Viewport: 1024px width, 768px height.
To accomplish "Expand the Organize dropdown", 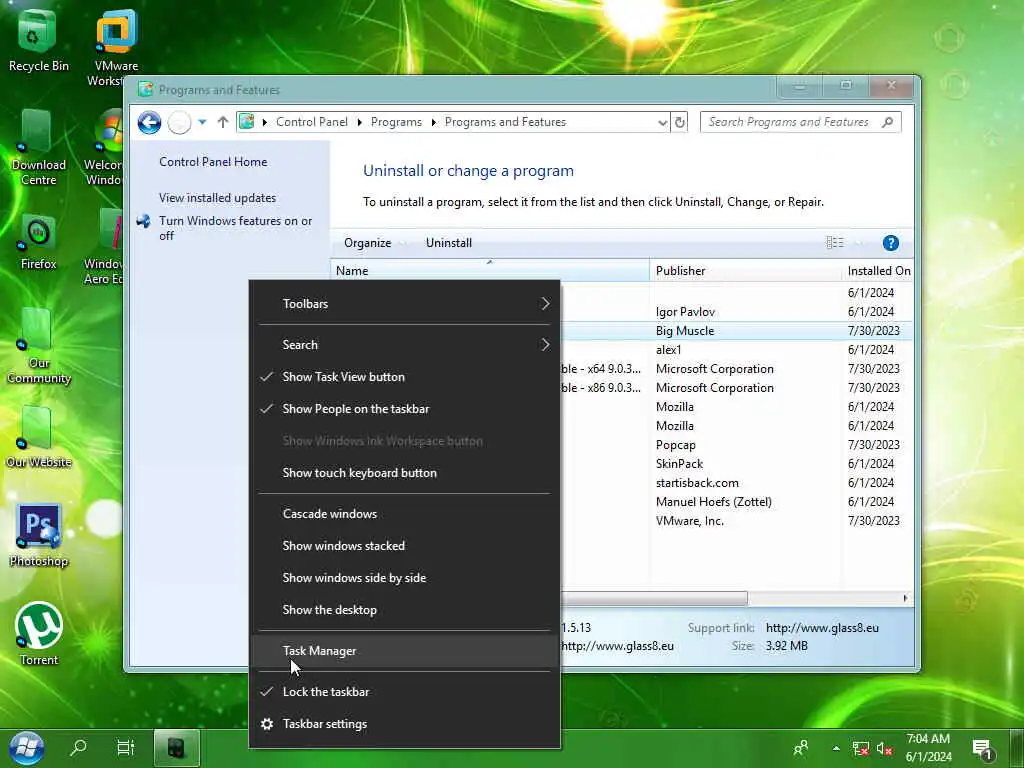I will click(x=374, y=243).
